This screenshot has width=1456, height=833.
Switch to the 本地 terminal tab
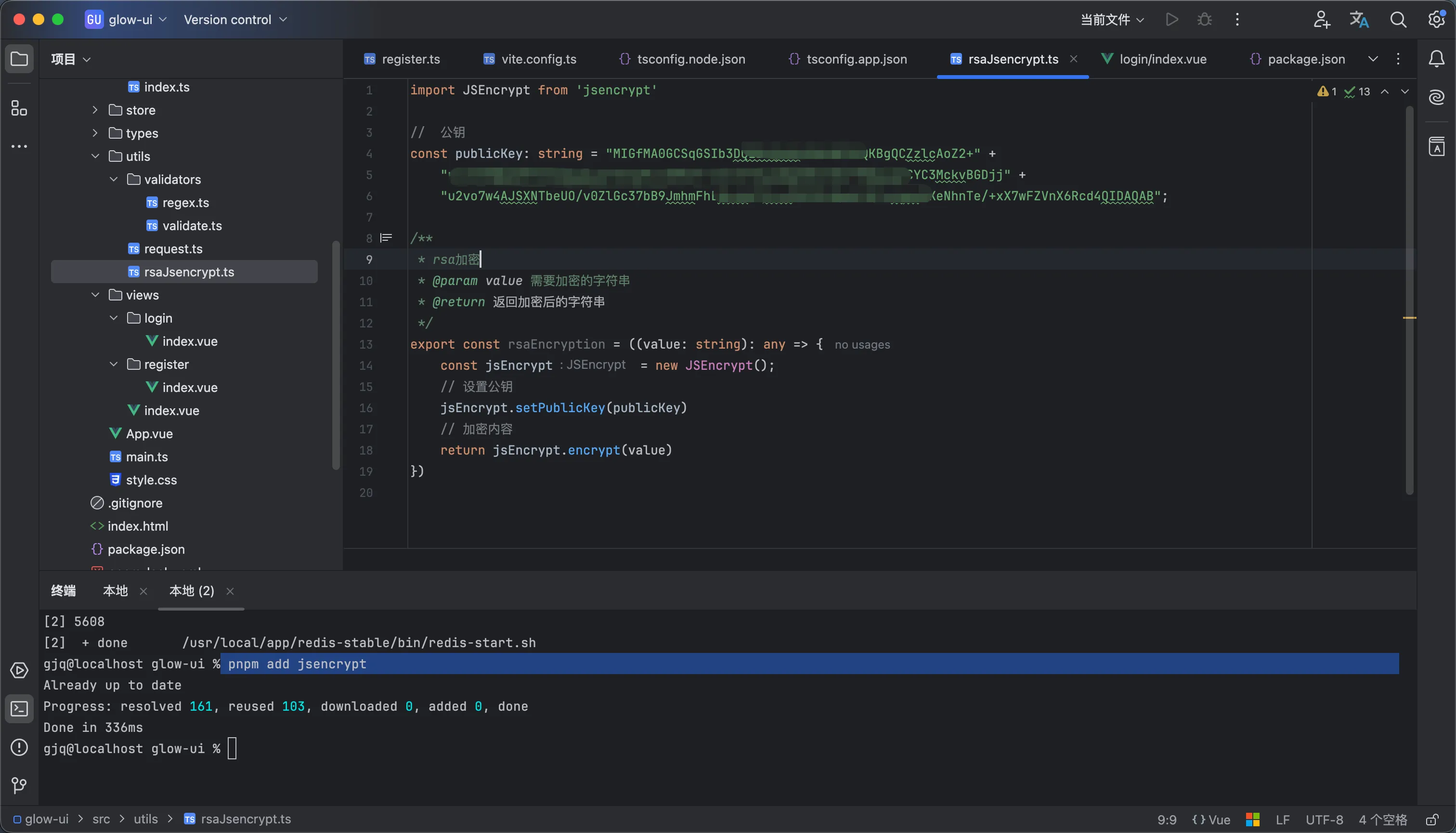115,591
